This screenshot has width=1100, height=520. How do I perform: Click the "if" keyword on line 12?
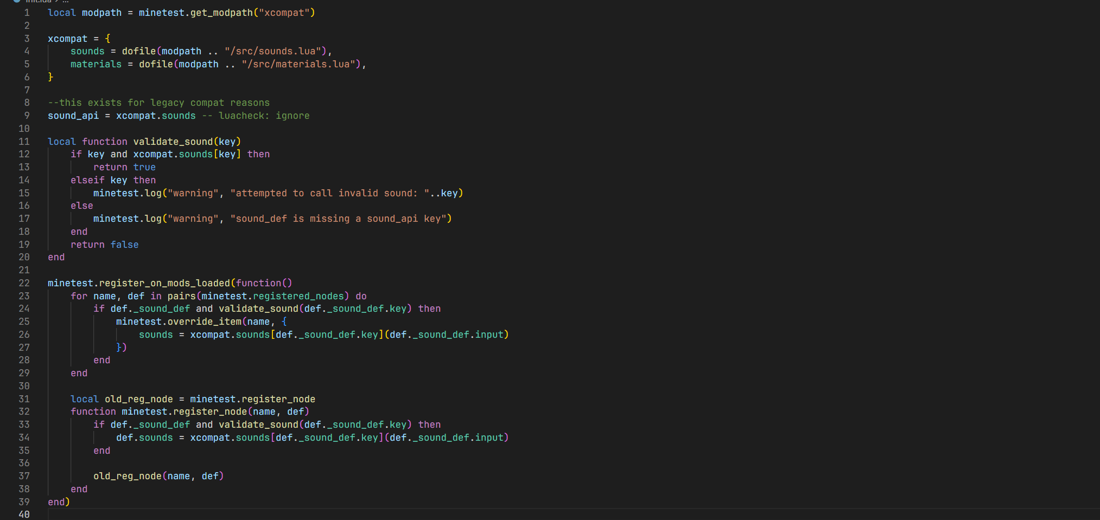tap(76, 154)
